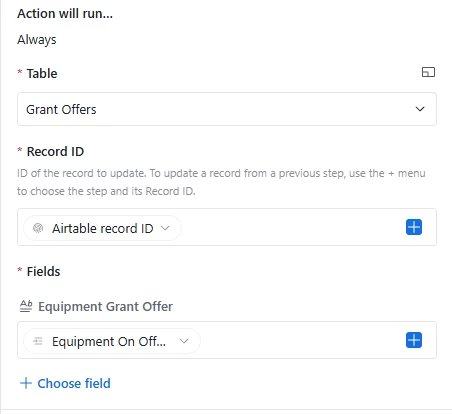Click the plus icon beside Choose field
The height and width of the screenshot is (414, 452).
[26, 383]
